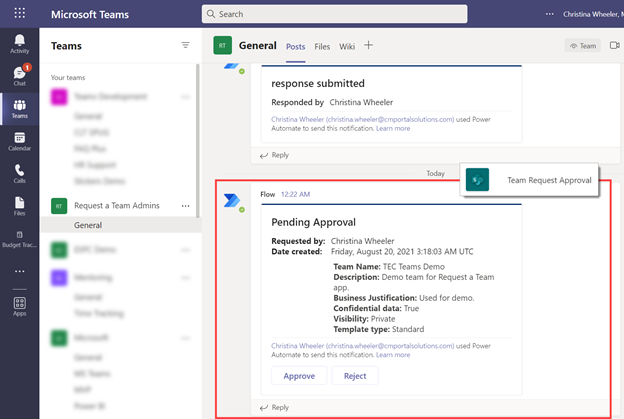Screen dimensions: 624x419
Task: Switch to the Files tab
Action: tap(322, 47)
